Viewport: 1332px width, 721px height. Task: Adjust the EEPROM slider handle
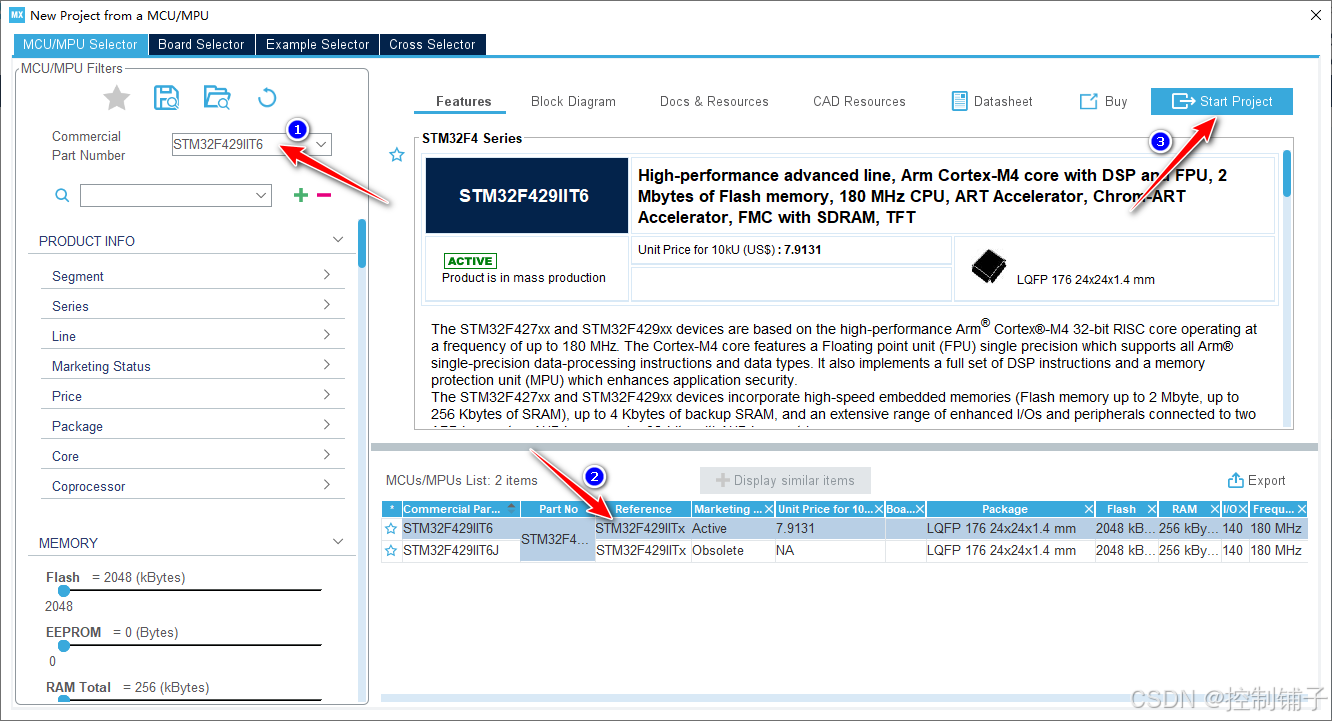pyautogui.click(x=64, y=646)
